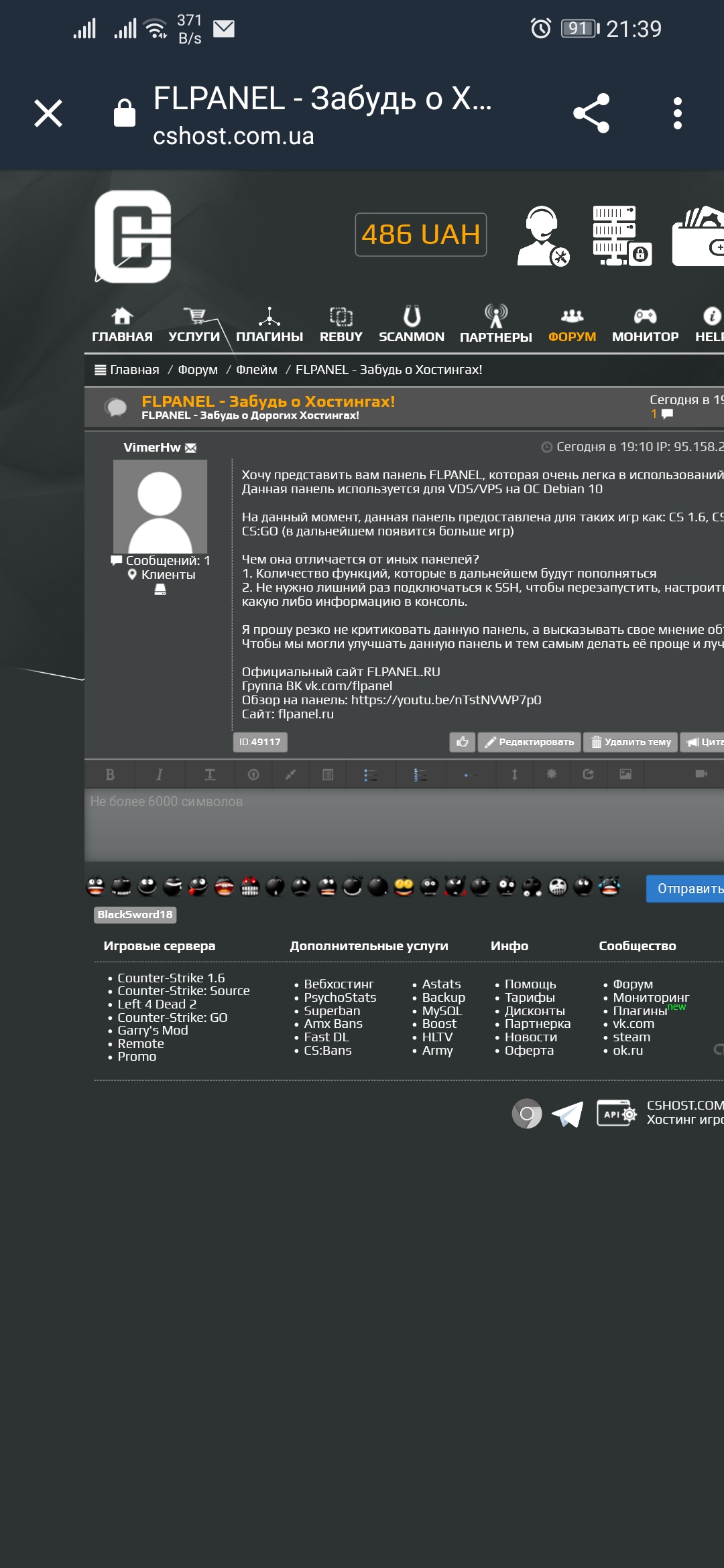Click post ID:49117 badge
The height and width of the screenshot is (1568, 724).
coord(260,742)
